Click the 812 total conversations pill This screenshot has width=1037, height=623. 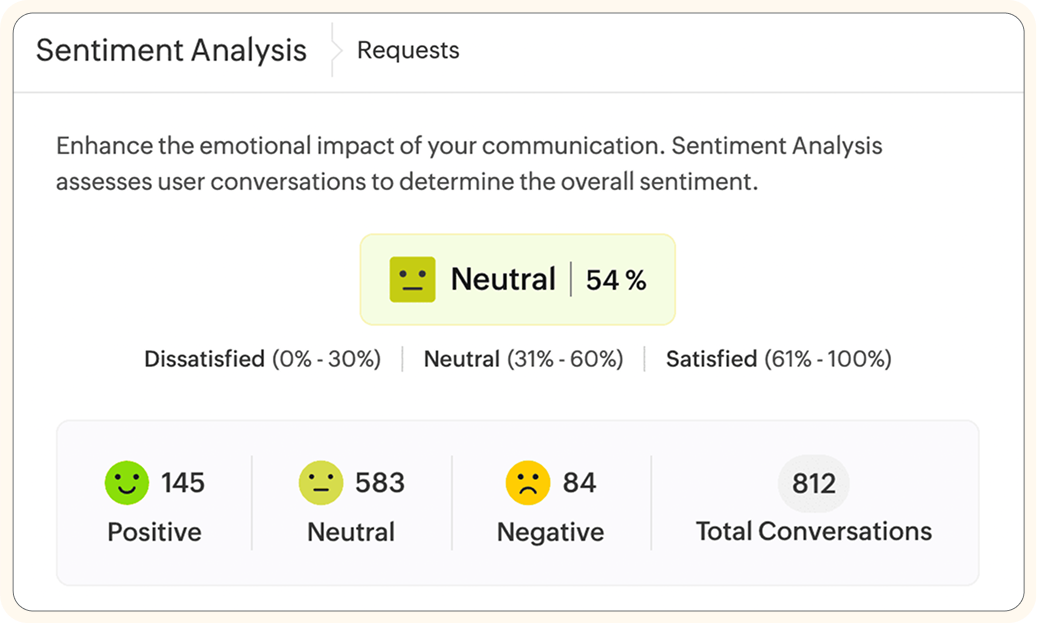tap(814, 484)
